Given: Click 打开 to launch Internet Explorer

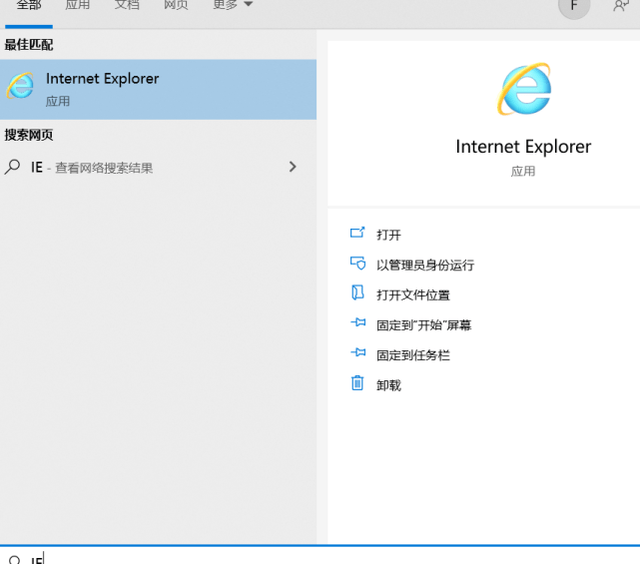Looking at the screenshot, I should coord(389,235).
